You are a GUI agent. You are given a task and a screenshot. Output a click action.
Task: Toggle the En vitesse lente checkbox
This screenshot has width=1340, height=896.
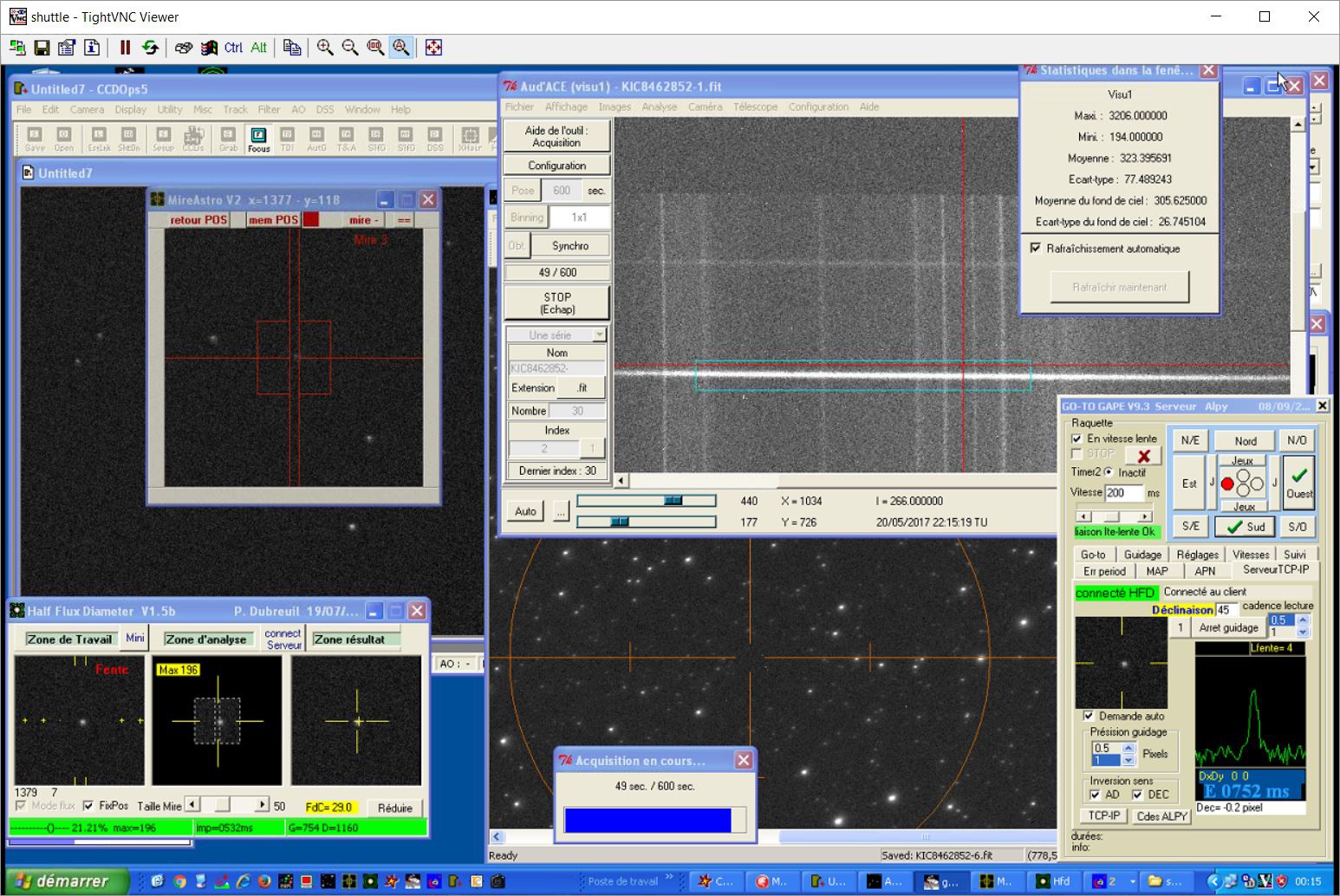[x=1077, y=438]
